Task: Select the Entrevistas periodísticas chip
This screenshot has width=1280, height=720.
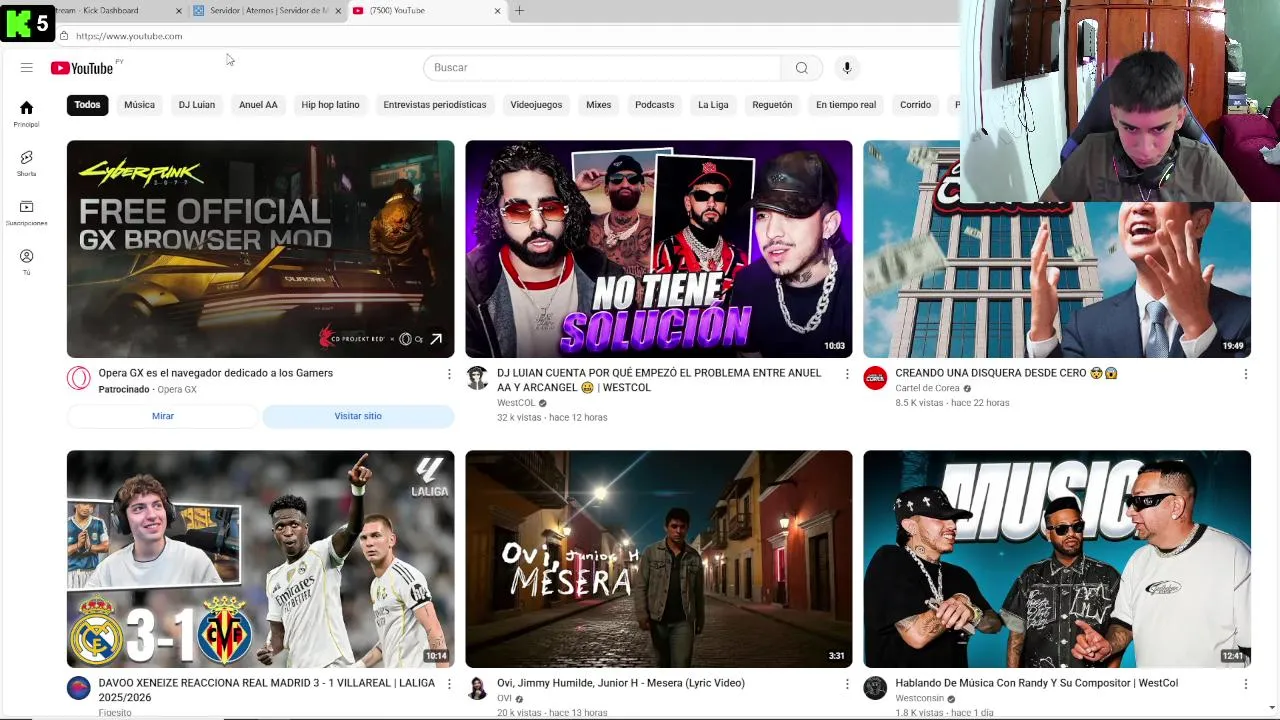Action: (435, 105)
